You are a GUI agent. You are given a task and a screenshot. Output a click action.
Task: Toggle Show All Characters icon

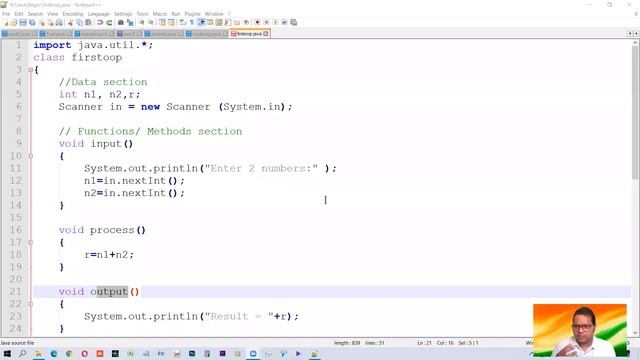tap(191, 22)
